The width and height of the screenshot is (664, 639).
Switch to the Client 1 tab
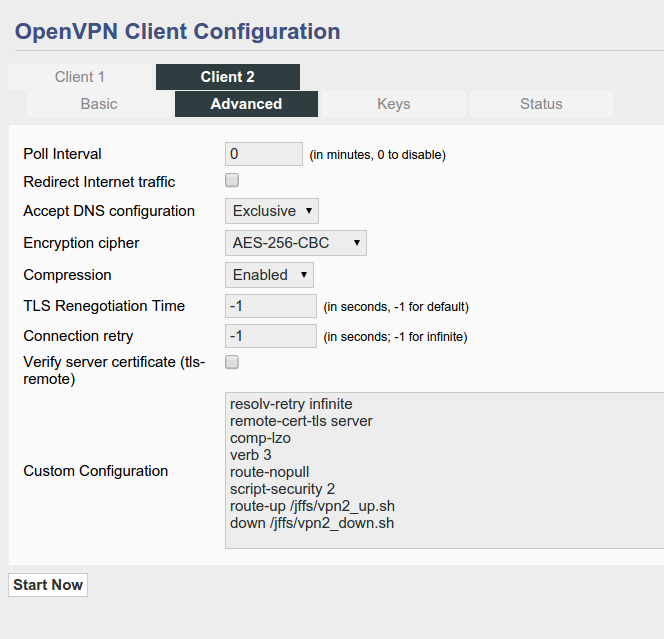click(x=80, y=77)
